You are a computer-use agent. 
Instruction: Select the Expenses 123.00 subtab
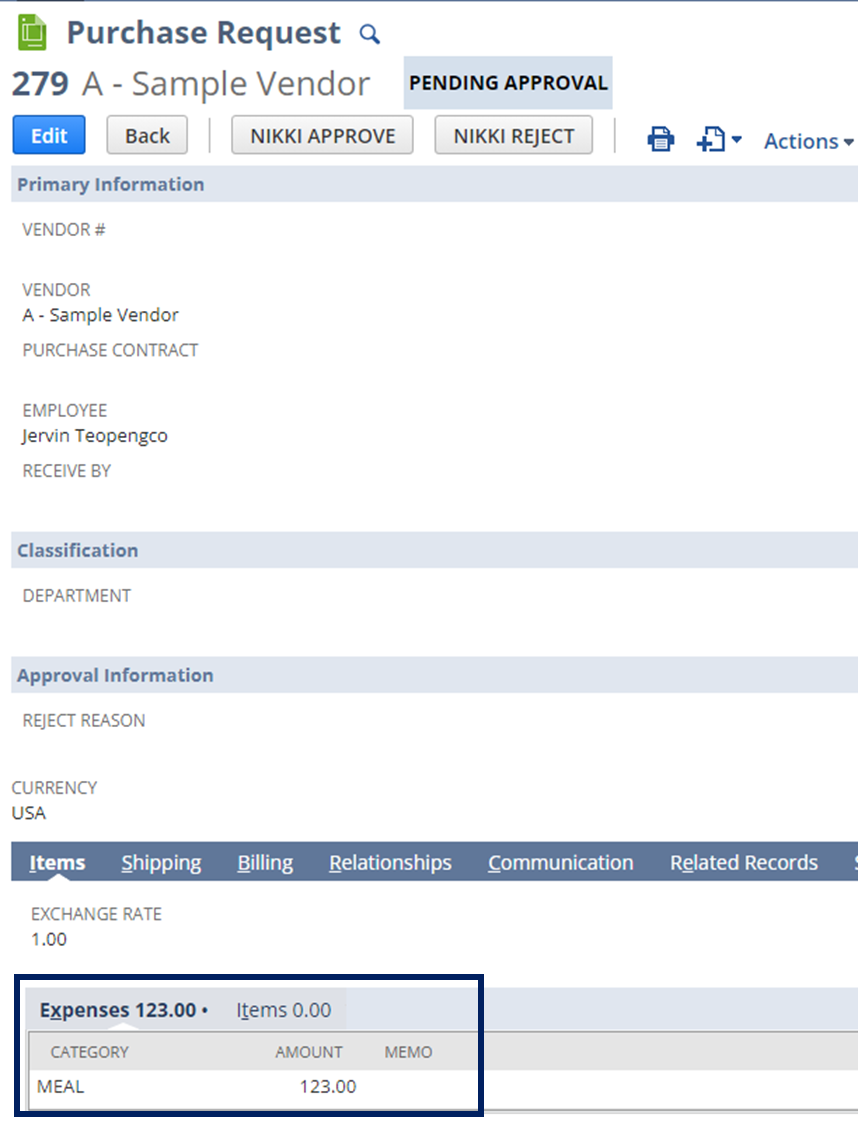123,1009
